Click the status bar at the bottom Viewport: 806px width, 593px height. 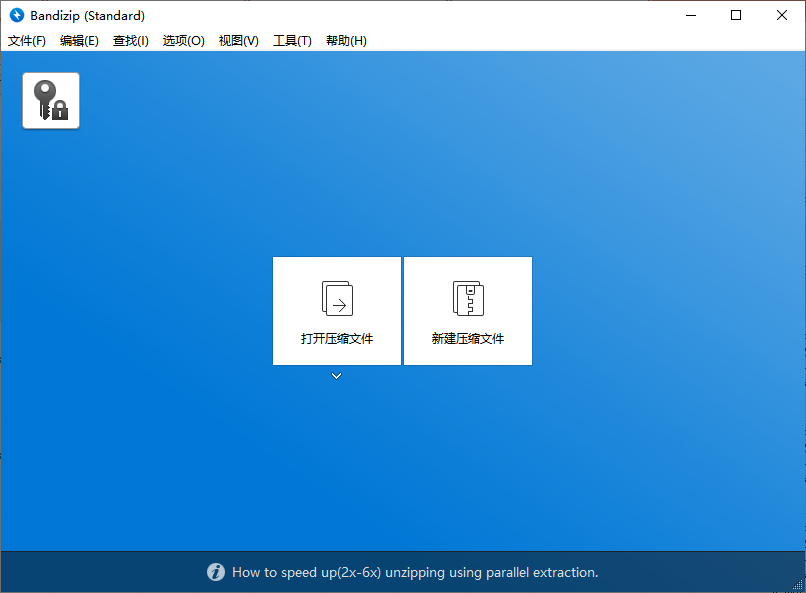tap(403, 572)
